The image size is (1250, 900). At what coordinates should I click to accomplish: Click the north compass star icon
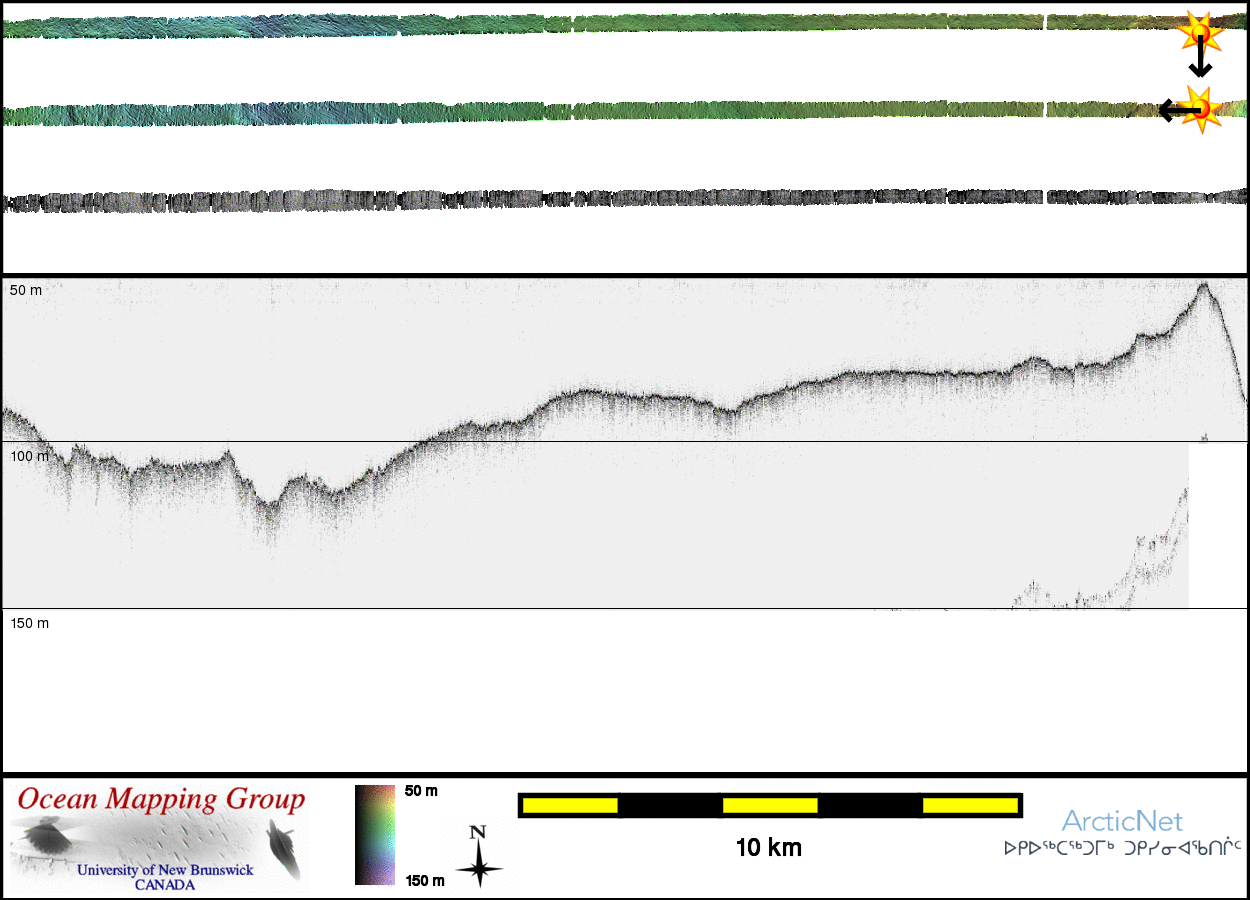click(479, 862)
